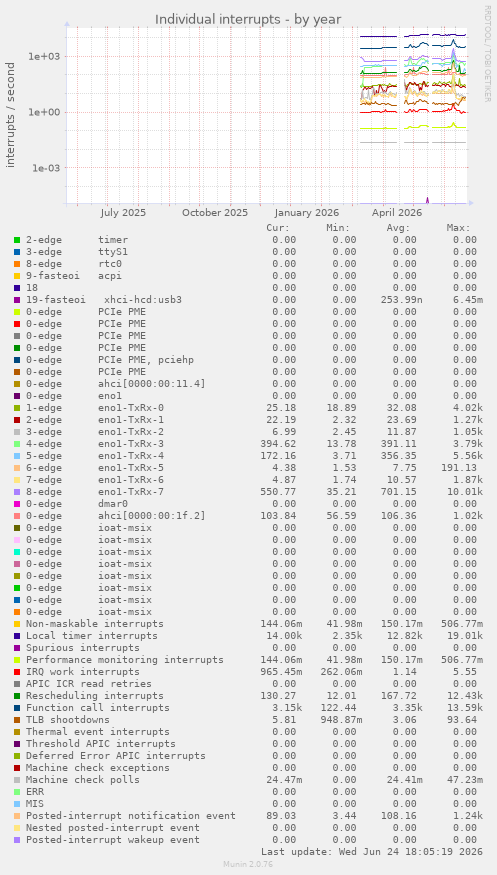
Task: Click the Machine check polls swatch
Action: pos(17,780)
